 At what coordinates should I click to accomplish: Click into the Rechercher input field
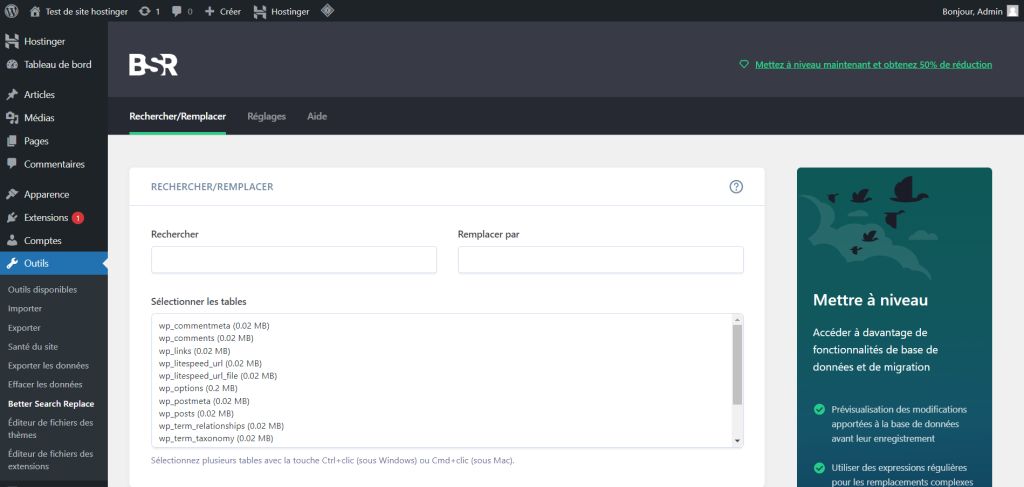(x=293, y=260)
